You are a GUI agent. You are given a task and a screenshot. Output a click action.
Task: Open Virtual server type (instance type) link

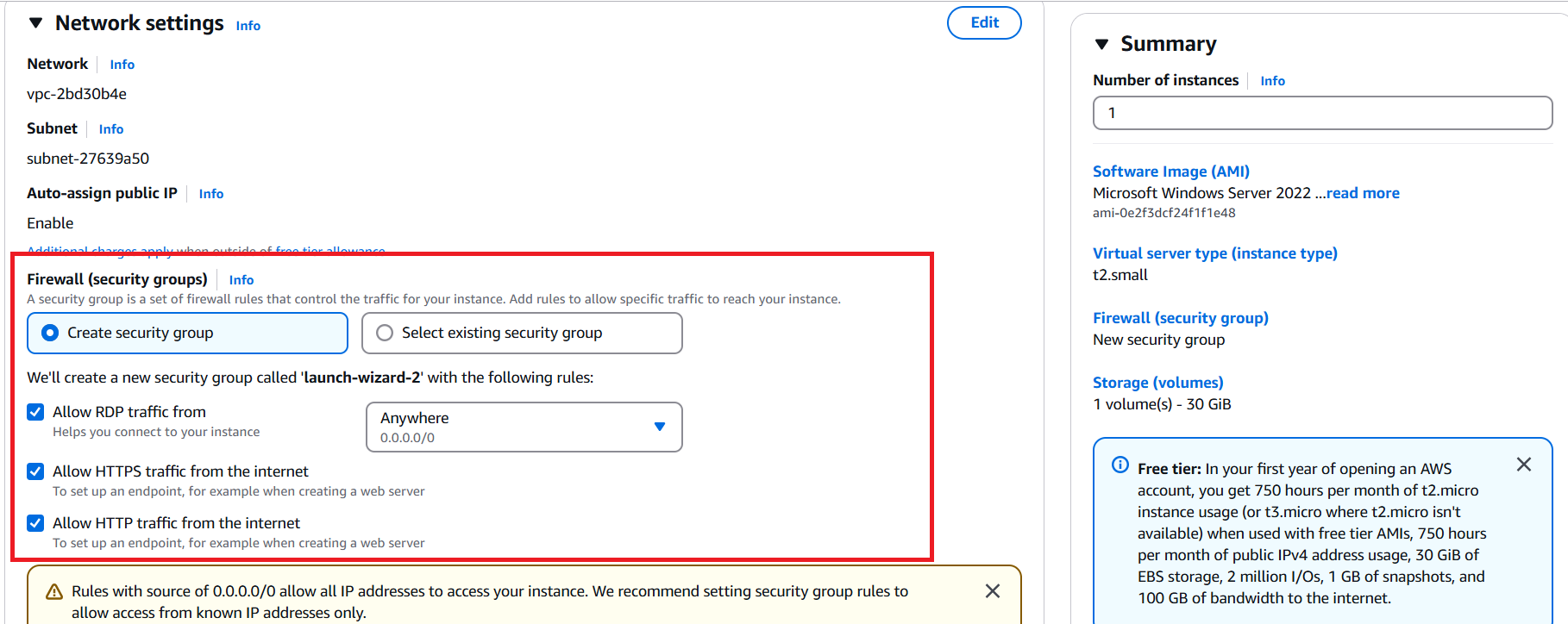pos(1214,253)
